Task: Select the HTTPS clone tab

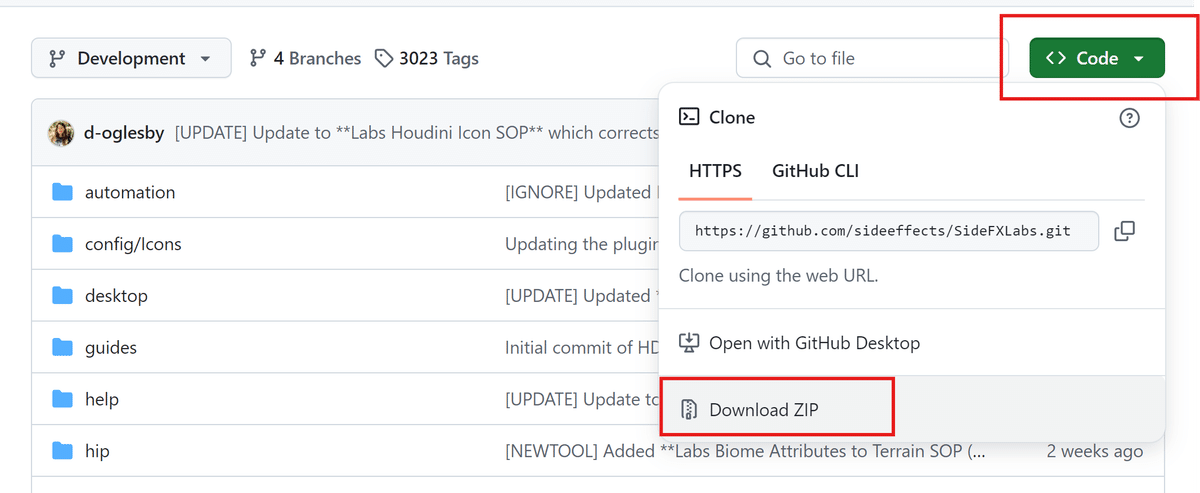Action: tap(715, 171)
